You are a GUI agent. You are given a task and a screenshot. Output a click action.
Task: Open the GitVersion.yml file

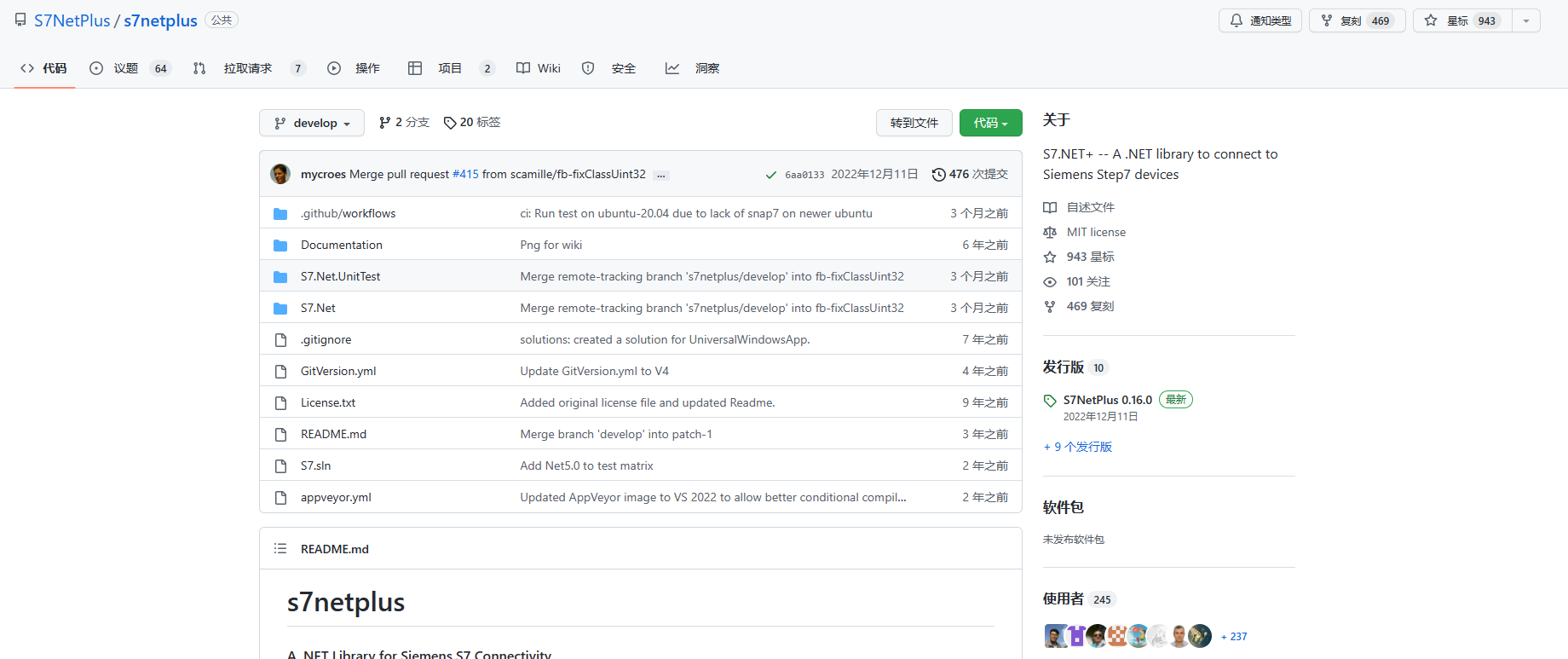tap(338, 371)
